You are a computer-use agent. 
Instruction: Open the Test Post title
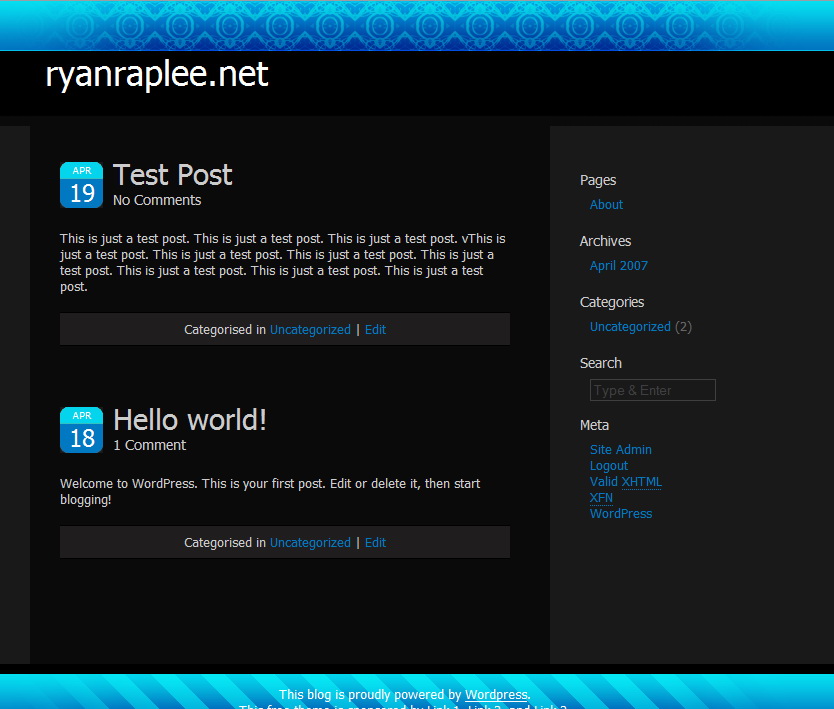tap(172, 175)
